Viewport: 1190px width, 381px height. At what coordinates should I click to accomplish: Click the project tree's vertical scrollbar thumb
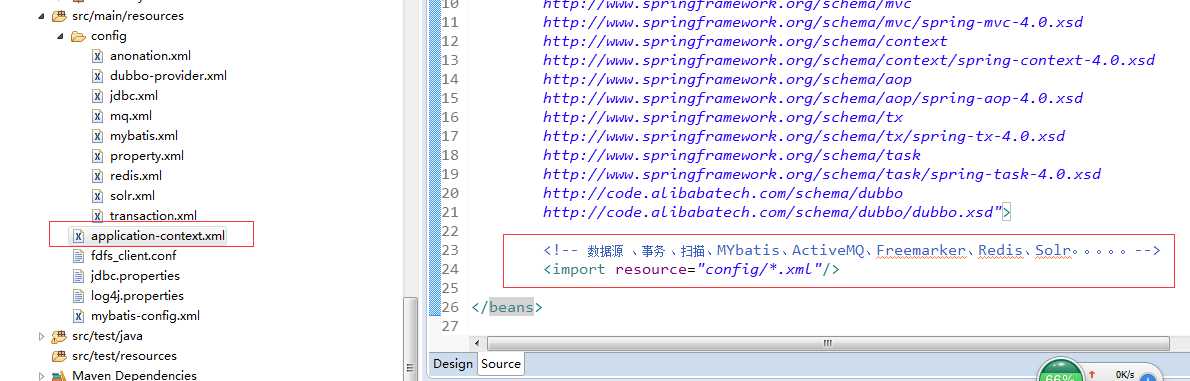click(410, 339)
